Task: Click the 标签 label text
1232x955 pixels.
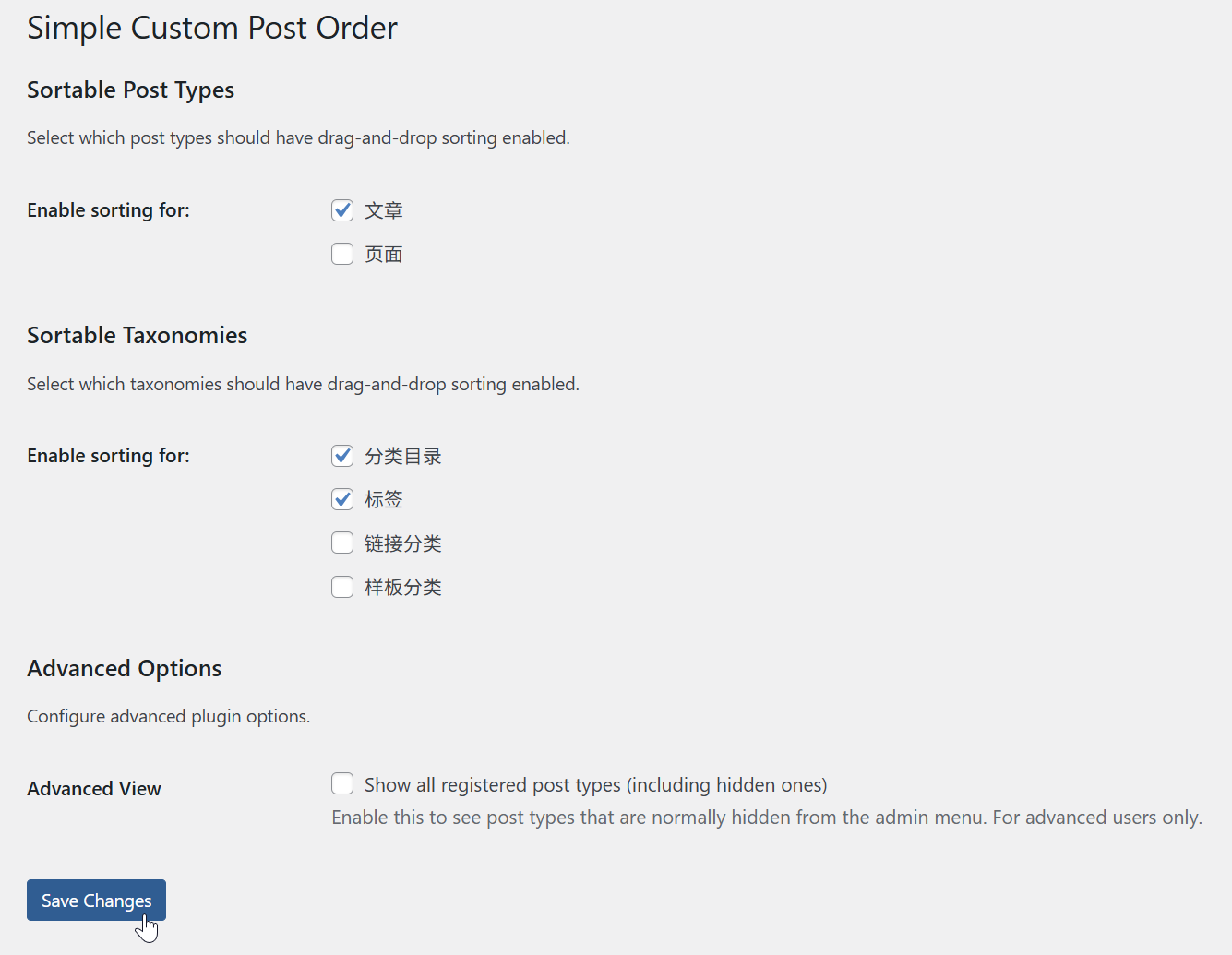Action: pyautogui.click(x=384, y=499)
